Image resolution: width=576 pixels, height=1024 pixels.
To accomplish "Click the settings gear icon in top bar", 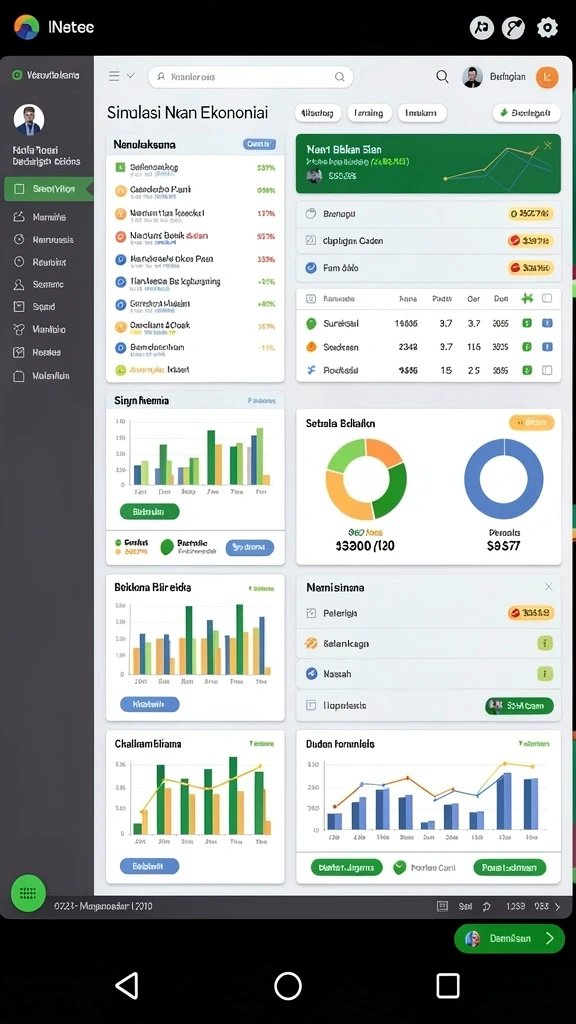I will click(547, 27).
